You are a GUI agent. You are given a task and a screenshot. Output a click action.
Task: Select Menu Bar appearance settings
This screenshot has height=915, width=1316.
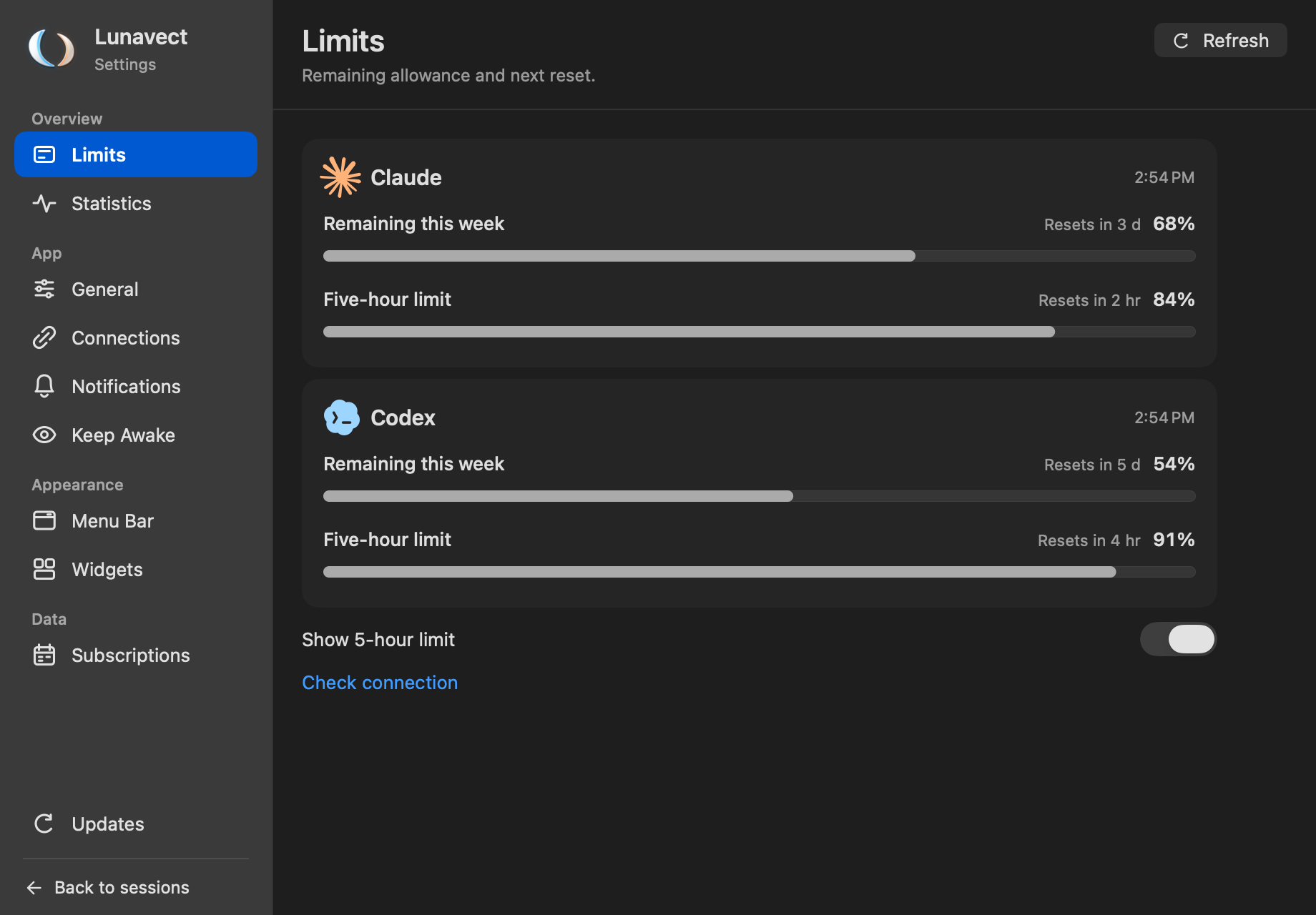point(136,521)
